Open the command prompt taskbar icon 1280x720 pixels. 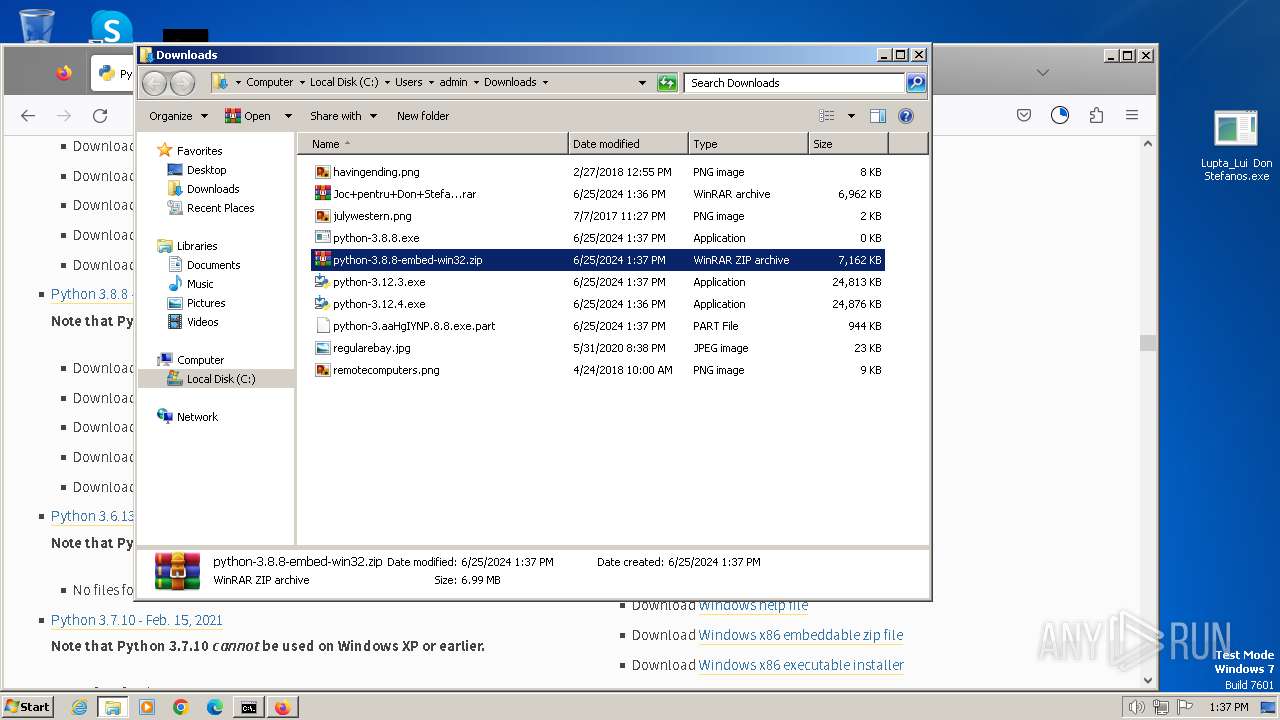point(248,707)
